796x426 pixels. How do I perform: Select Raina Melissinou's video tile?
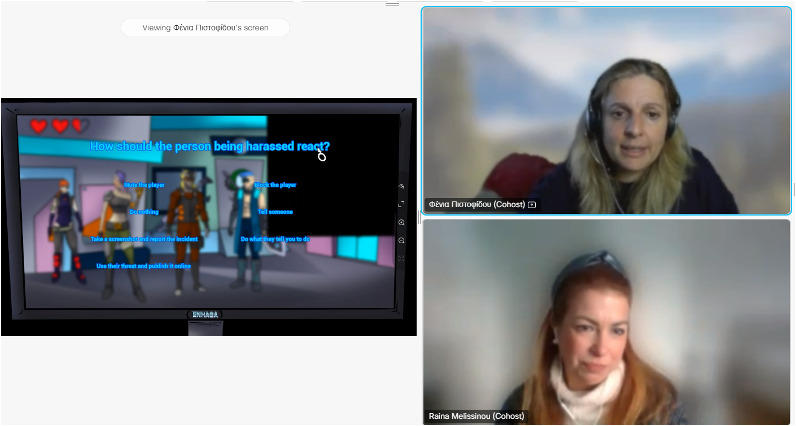[x=606, y=321]
